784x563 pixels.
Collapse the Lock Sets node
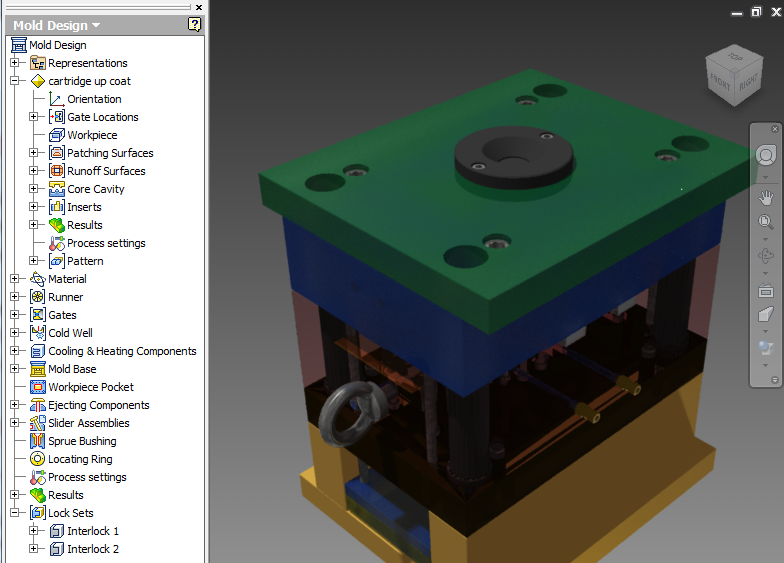click(14, 512)
